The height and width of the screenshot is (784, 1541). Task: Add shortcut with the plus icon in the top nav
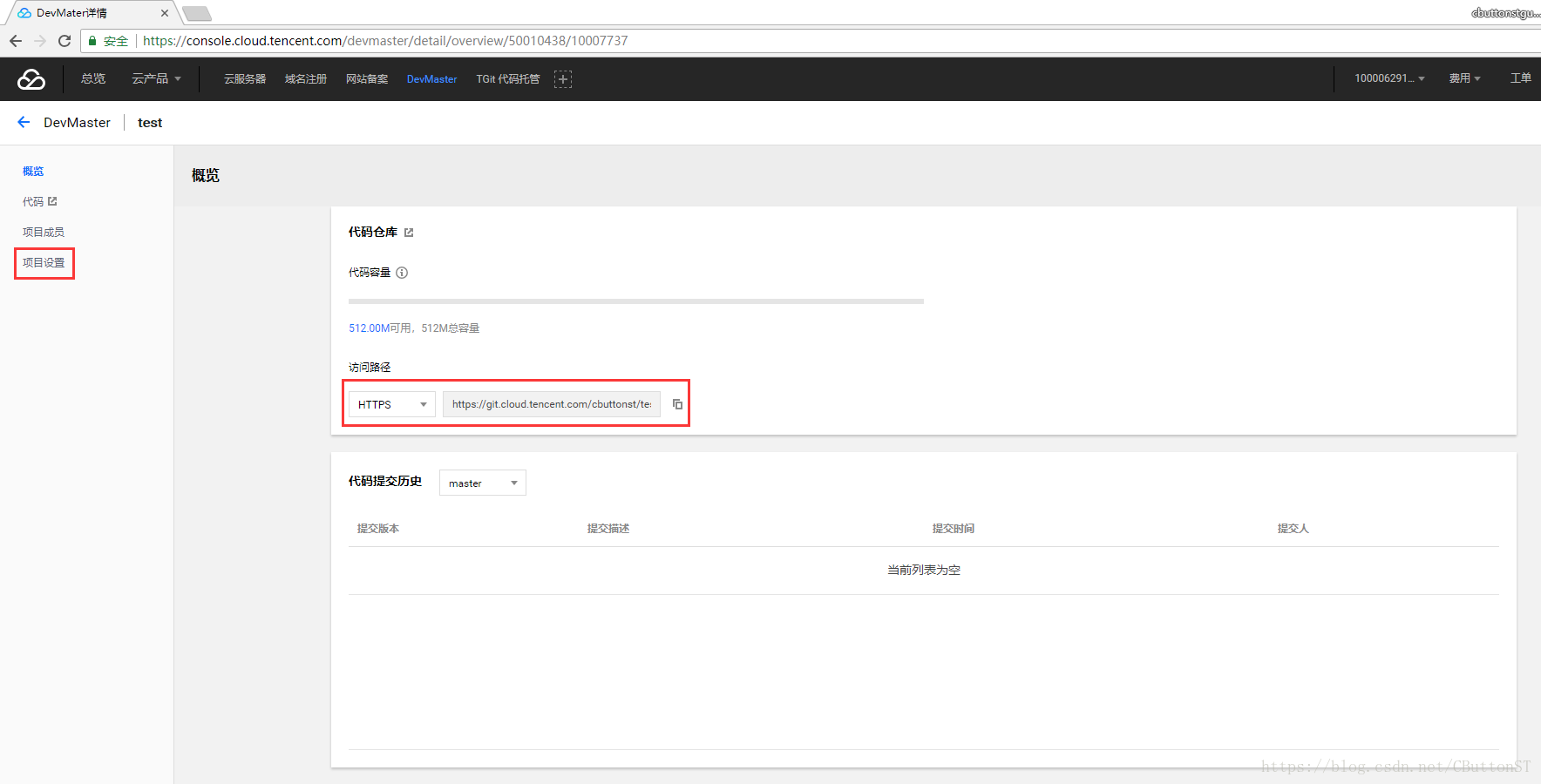tap(563, 79)
